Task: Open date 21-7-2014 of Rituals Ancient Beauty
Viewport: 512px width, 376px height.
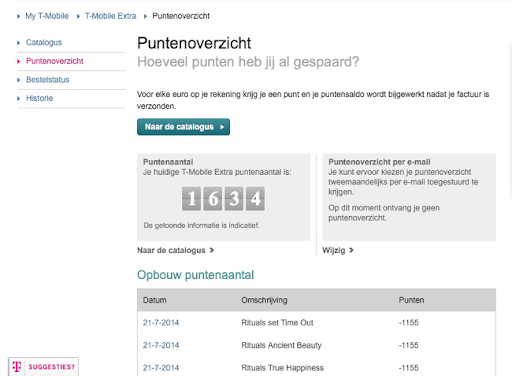Action: (x=161, y=345)
